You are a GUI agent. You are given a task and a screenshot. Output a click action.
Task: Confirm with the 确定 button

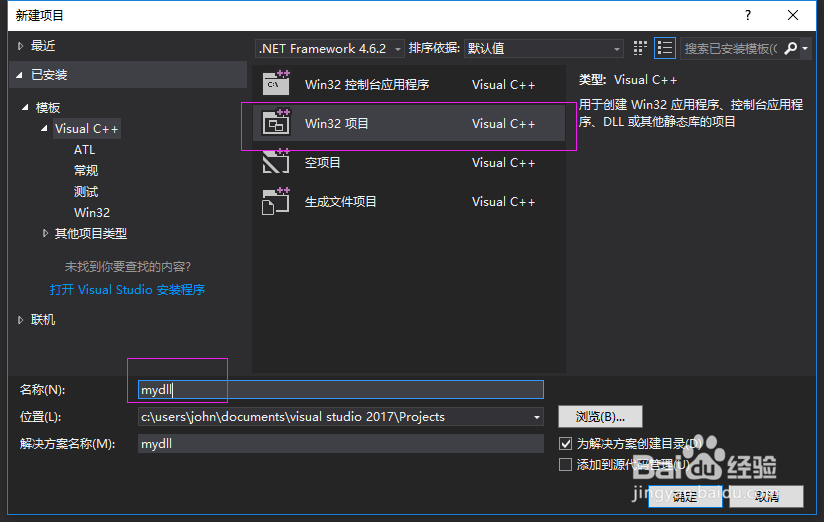[685, 496]
